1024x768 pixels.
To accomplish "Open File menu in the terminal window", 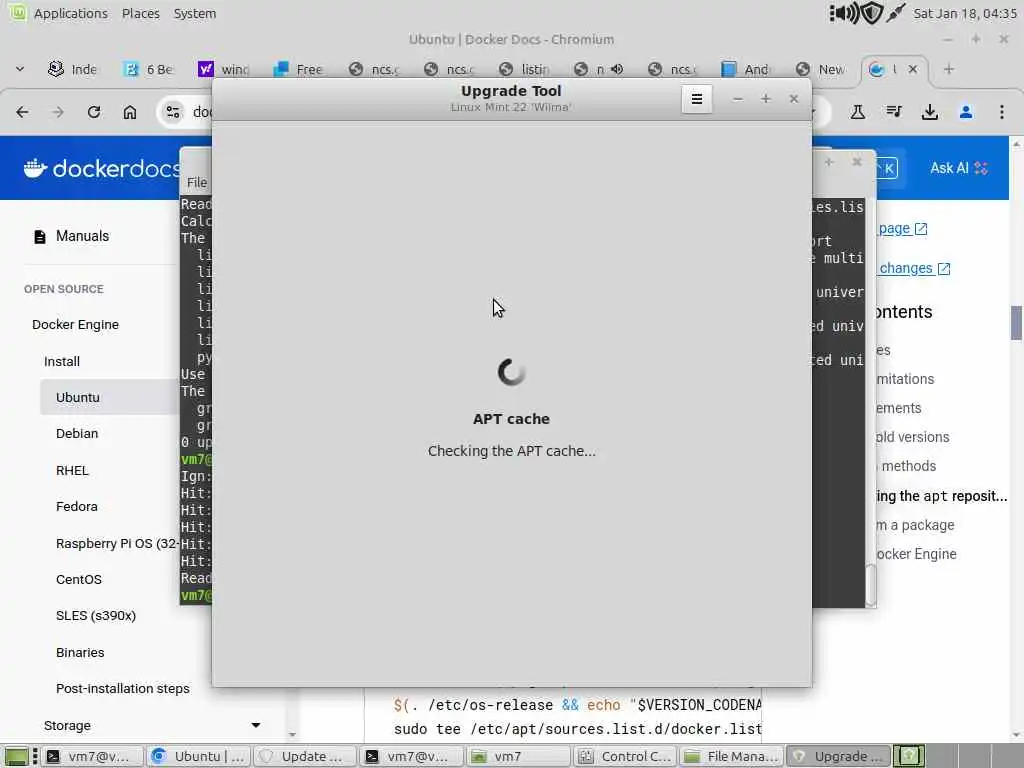I will pos(197,183).
